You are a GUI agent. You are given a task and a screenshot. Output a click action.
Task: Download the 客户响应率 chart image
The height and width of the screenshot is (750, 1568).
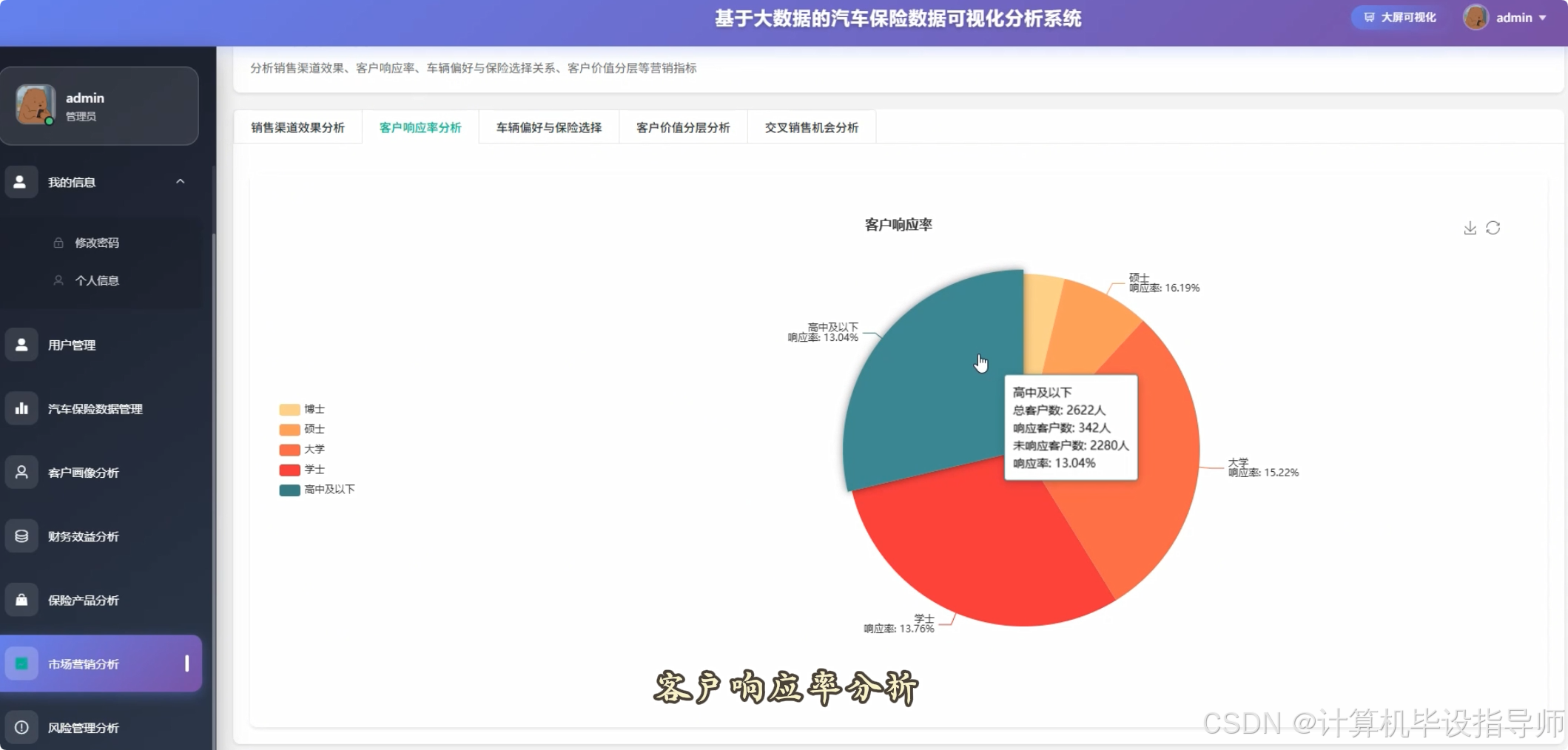coord(1469,228)
